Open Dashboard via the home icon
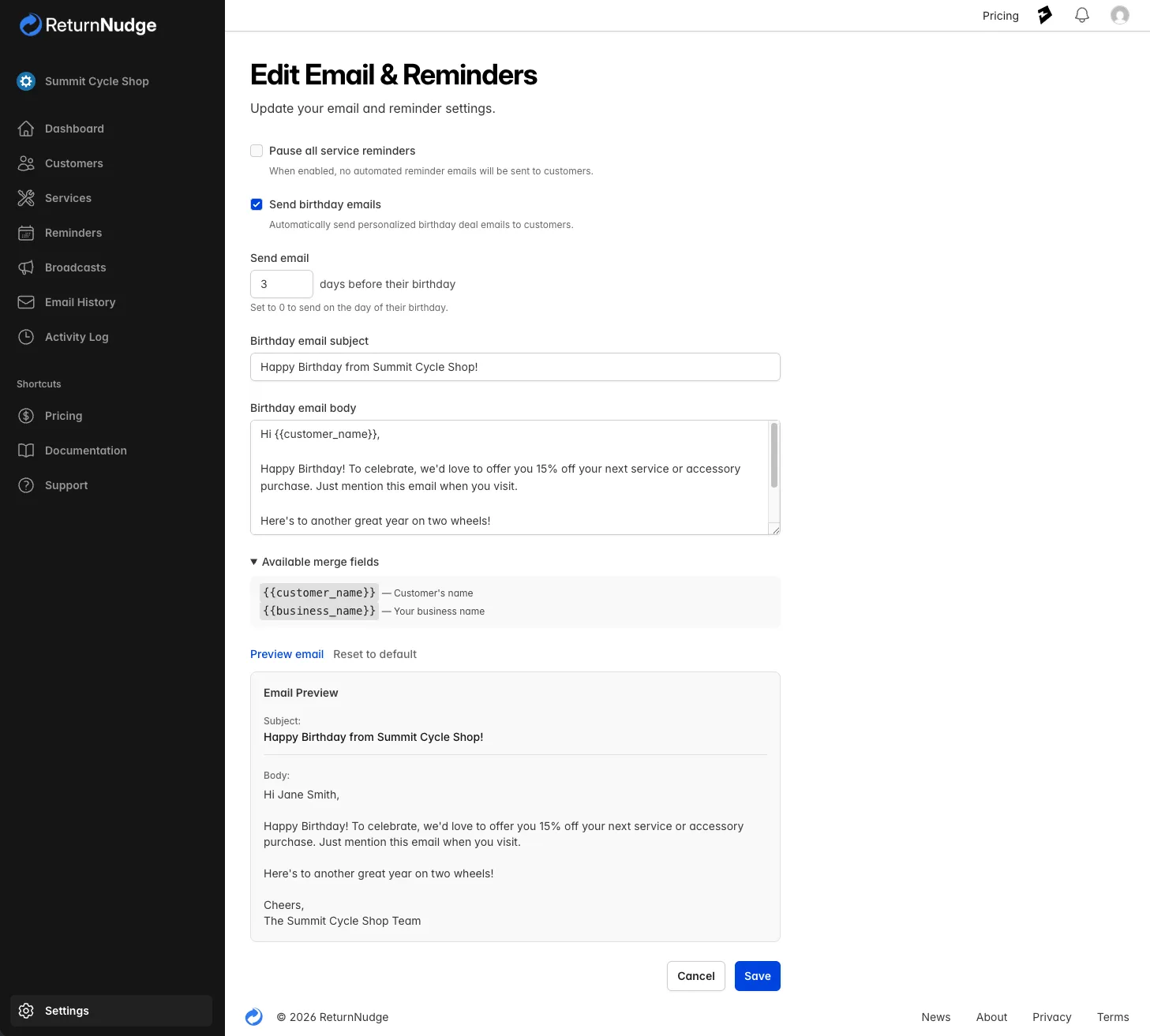The width and height of the screenshot is (1150, 1036). [x=26, y=129]
